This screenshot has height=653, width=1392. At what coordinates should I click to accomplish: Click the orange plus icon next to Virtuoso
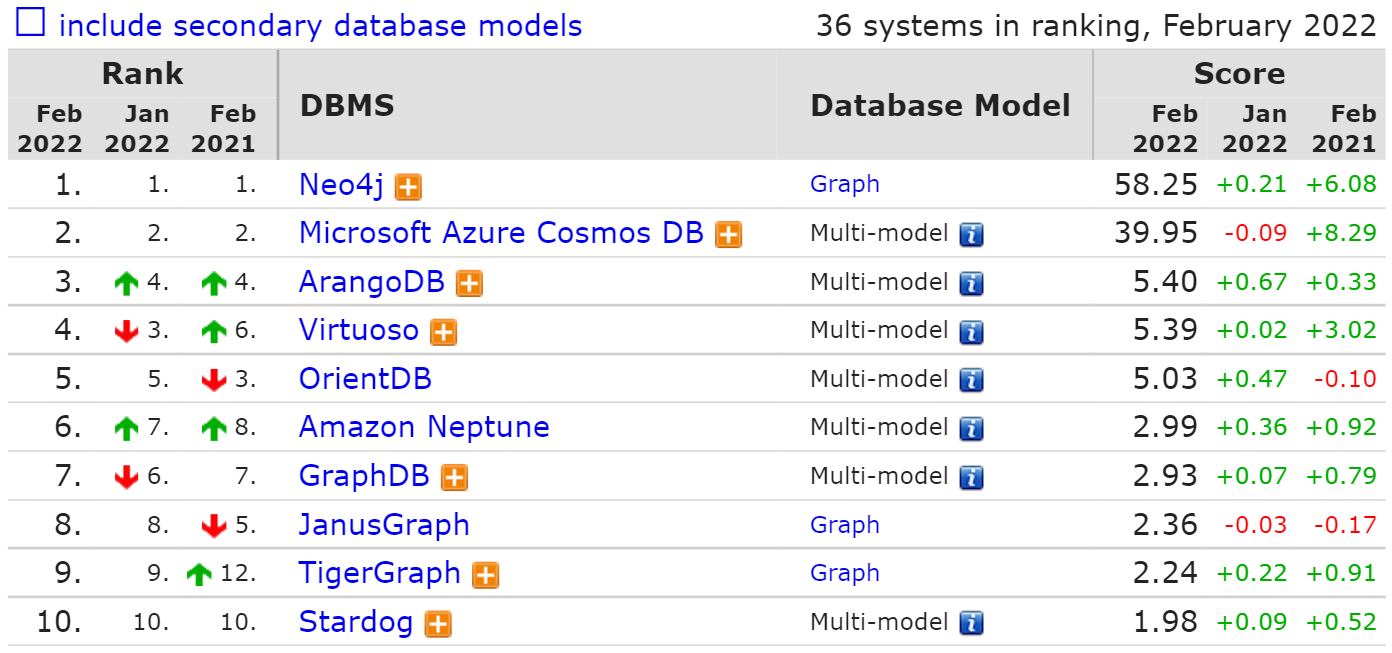pyautogui.click(x=444, y=332)
